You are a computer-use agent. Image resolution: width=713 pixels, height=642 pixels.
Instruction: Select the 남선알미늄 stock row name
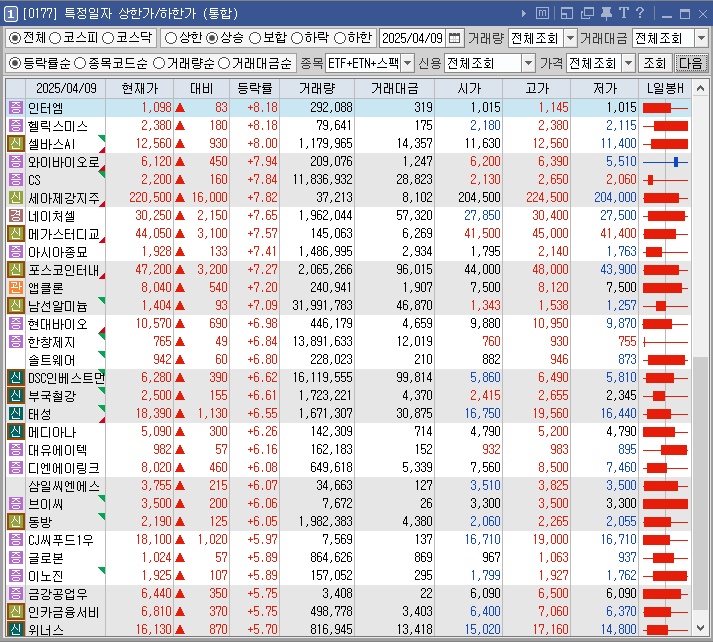coord(58,306)
